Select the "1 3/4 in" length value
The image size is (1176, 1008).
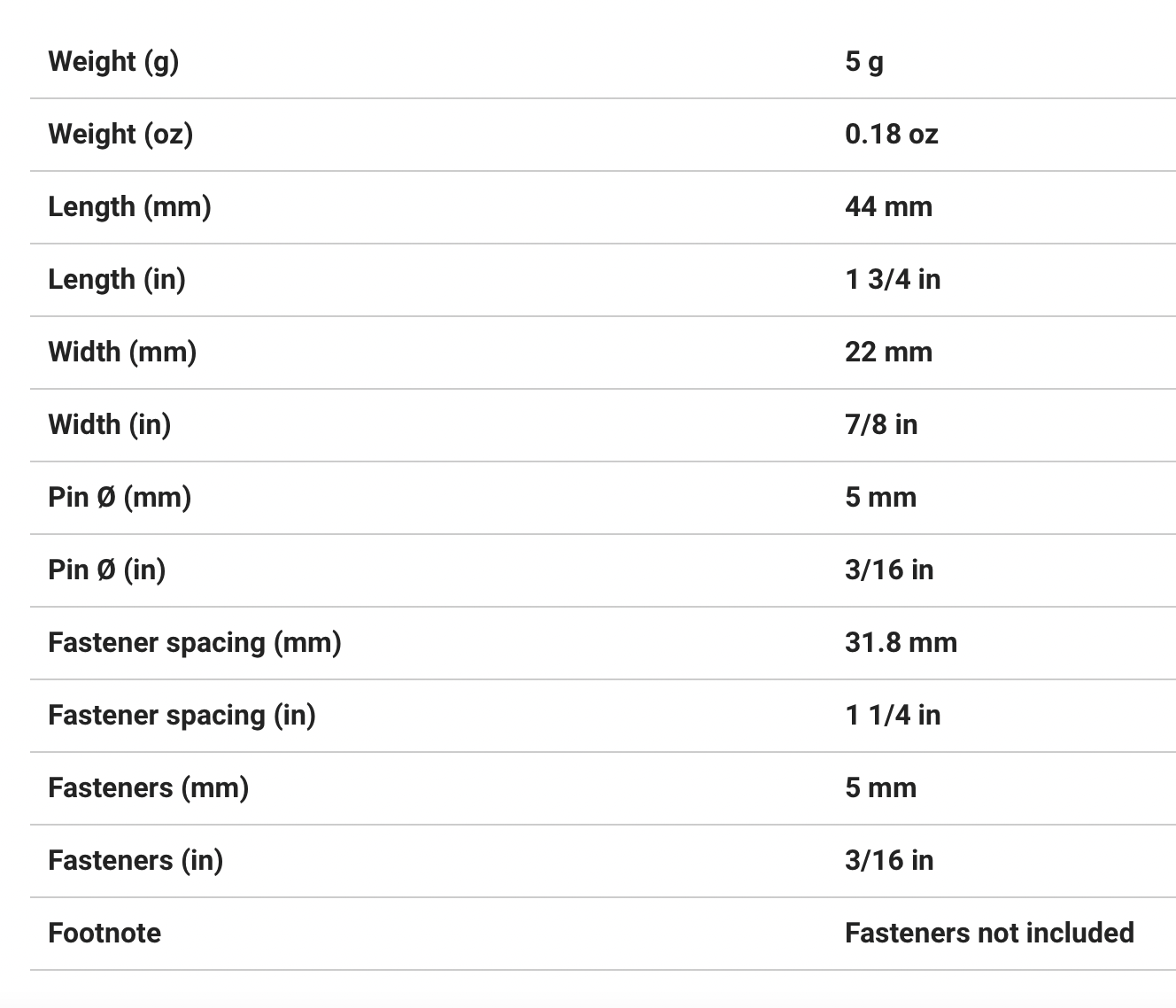892,279
